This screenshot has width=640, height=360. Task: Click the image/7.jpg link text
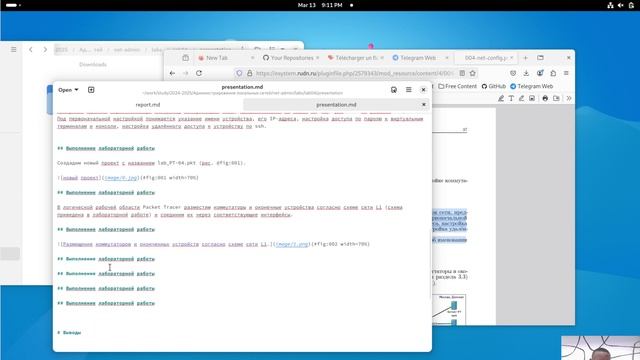[x=292, y=244]
